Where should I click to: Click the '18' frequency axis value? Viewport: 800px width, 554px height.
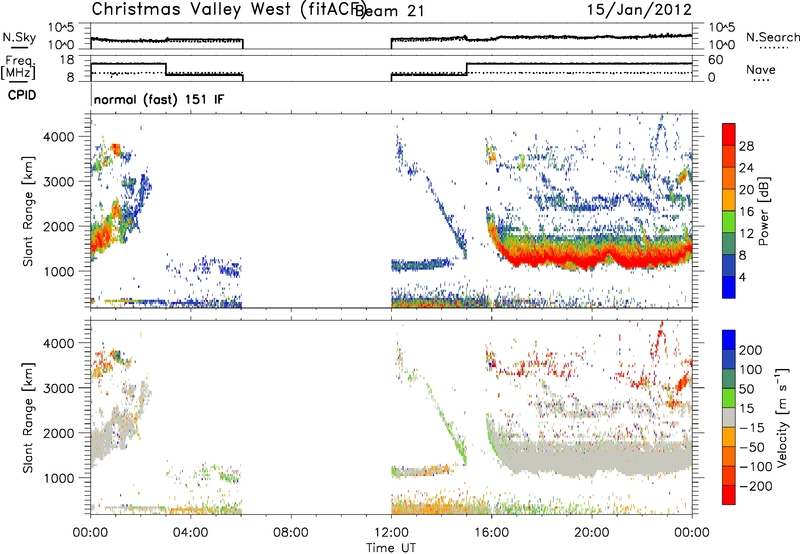point(67,60)
